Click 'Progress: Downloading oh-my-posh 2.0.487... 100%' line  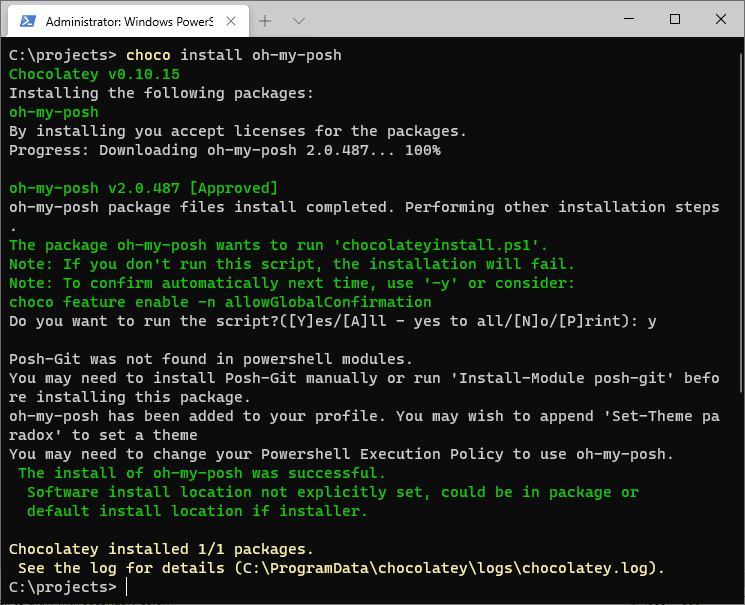[x=225, y=150]
